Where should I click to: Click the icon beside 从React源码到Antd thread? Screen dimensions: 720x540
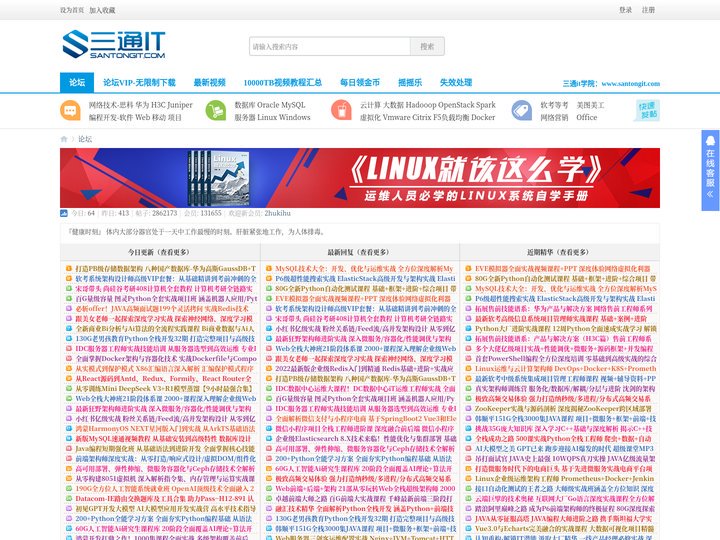69,379
